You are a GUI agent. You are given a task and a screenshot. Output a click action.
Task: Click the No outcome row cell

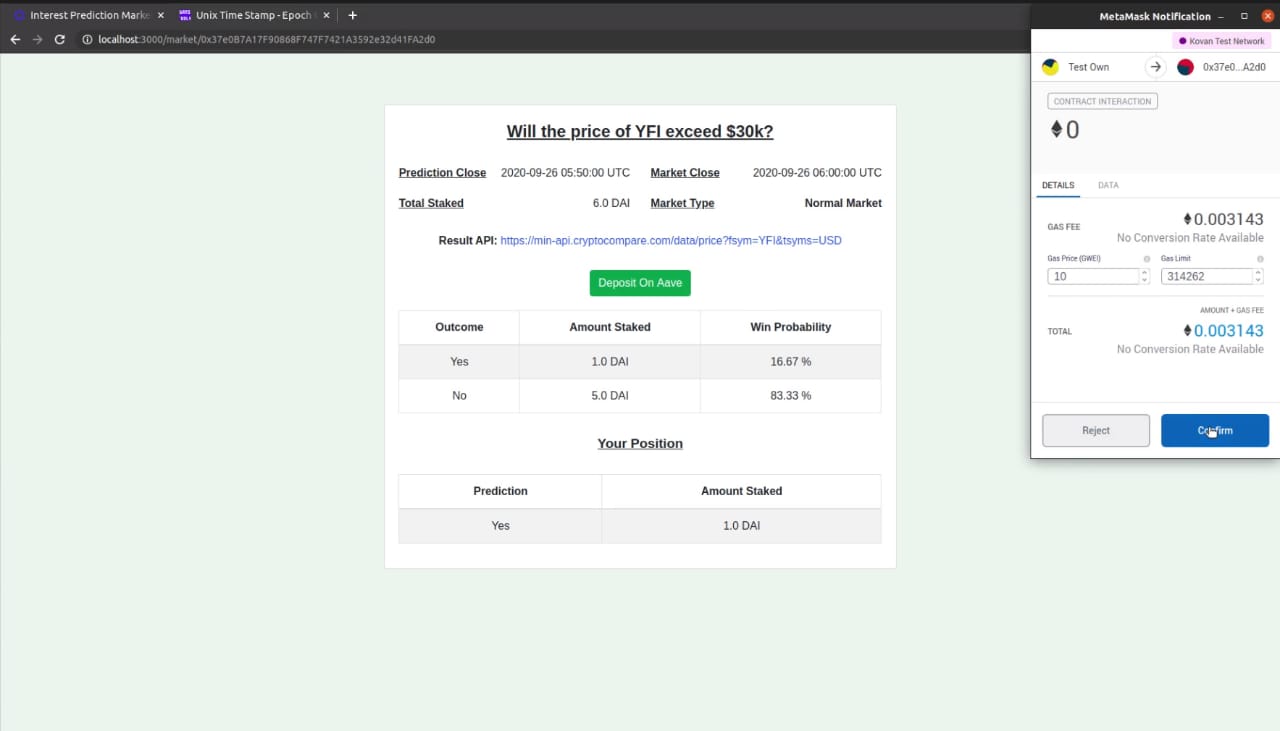click(459, 395)
